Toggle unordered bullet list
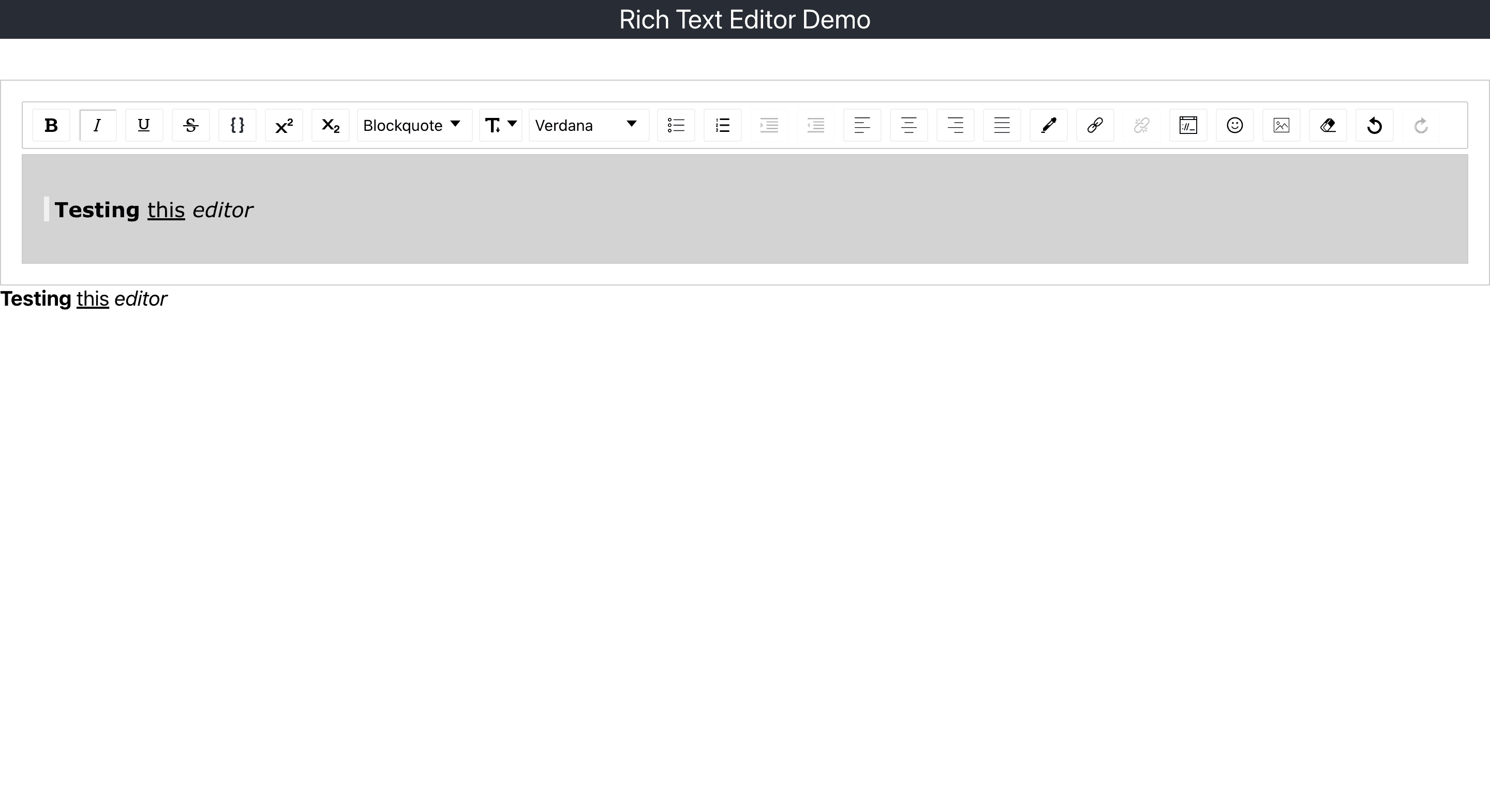 coord(676,125)
